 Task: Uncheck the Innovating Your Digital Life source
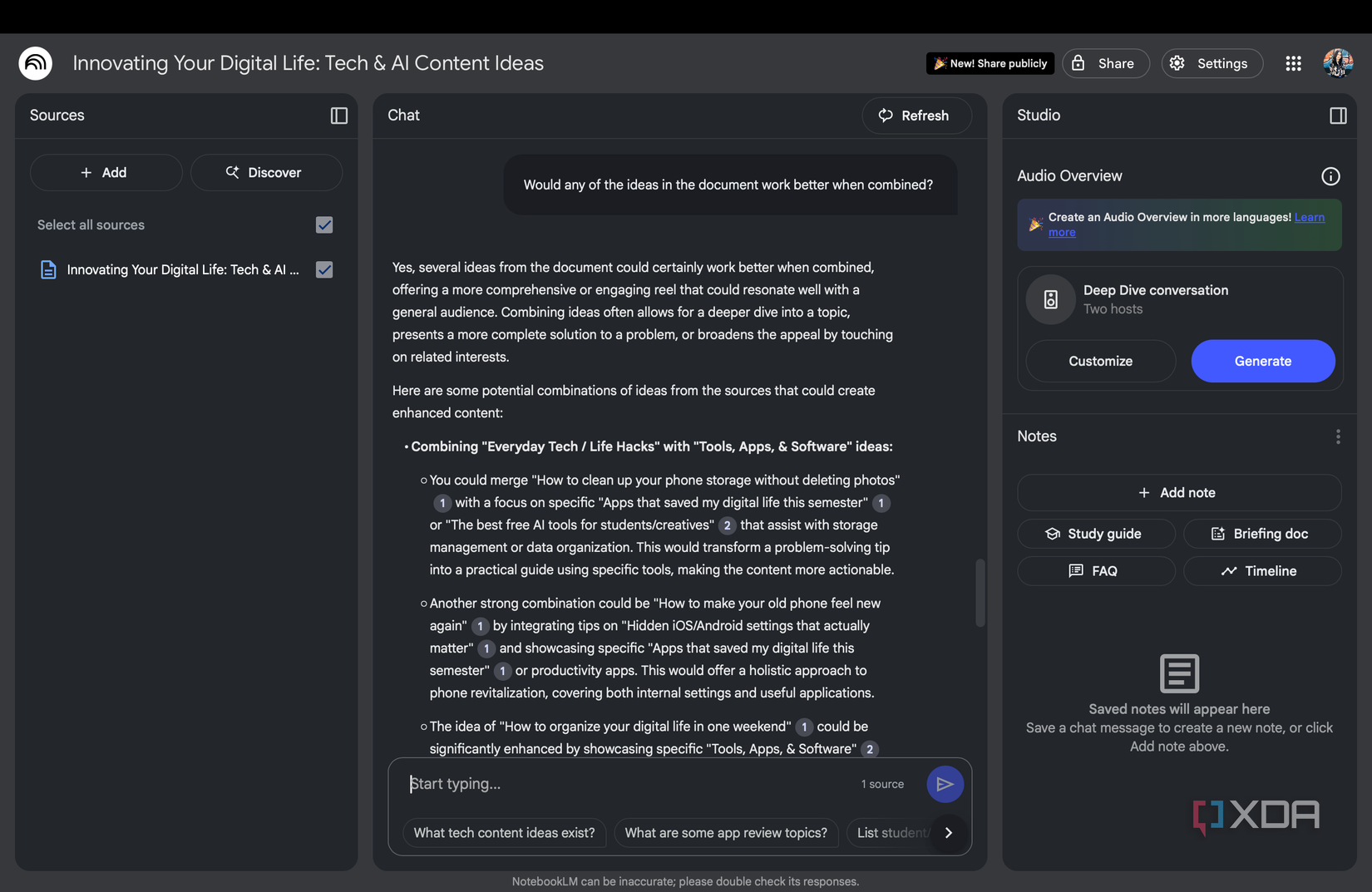(x=324, y=269)
